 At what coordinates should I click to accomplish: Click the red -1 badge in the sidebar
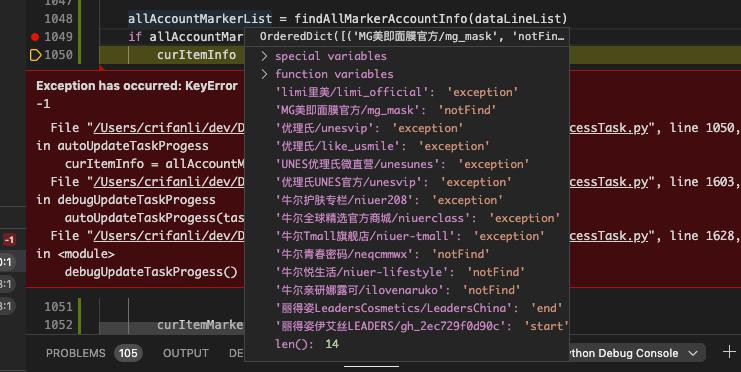click(9, 240)
